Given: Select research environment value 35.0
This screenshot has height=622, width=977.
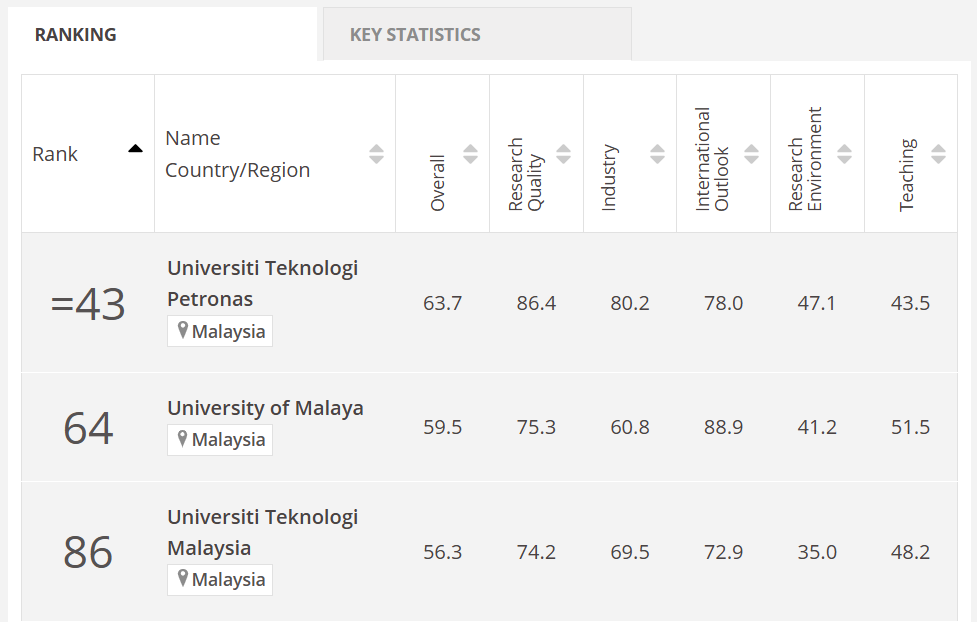Looking at the screenshot, I should coord(817,552).
